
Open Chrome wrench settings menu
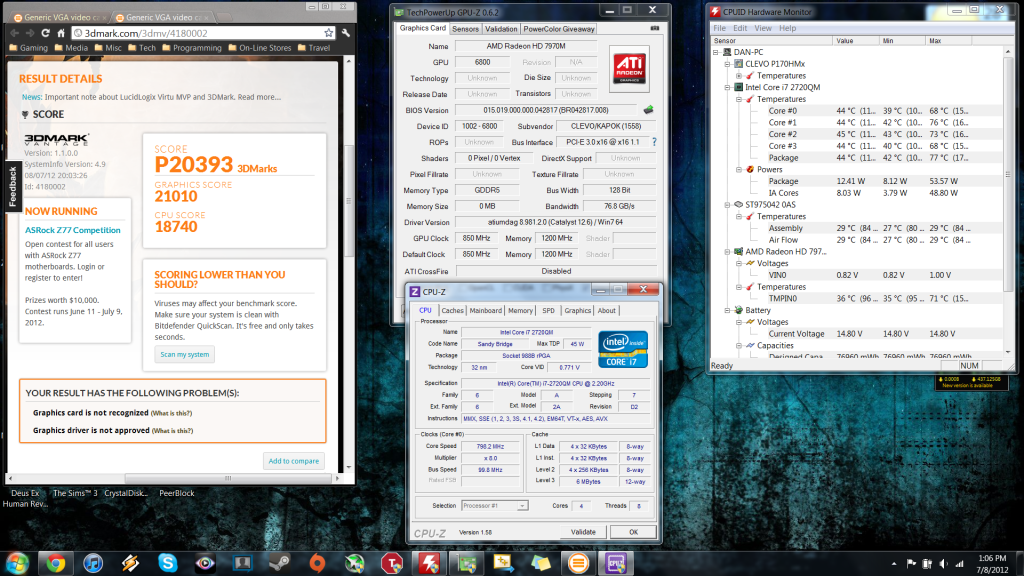pos(345,33)
